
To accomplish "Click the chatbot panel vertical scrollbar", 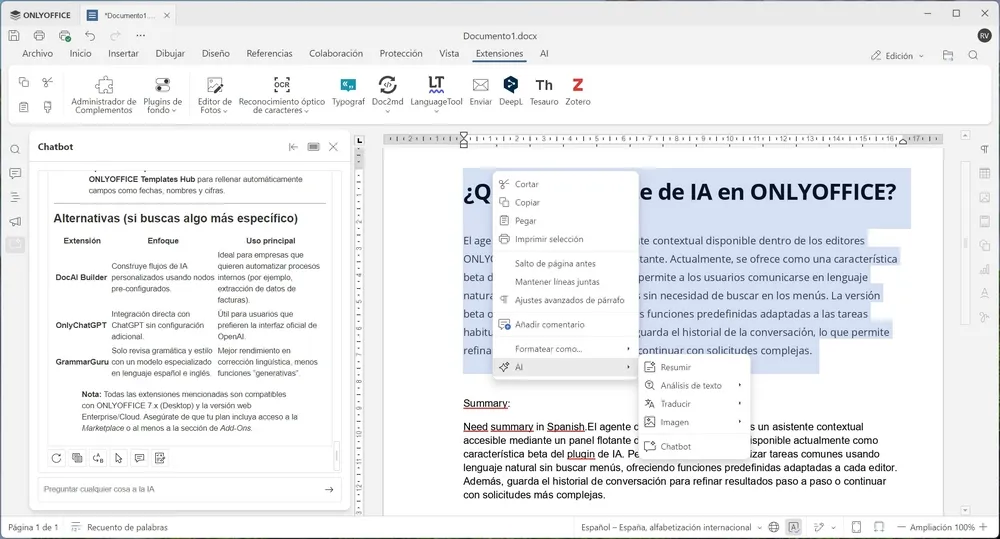I will (x=336, y=454).
